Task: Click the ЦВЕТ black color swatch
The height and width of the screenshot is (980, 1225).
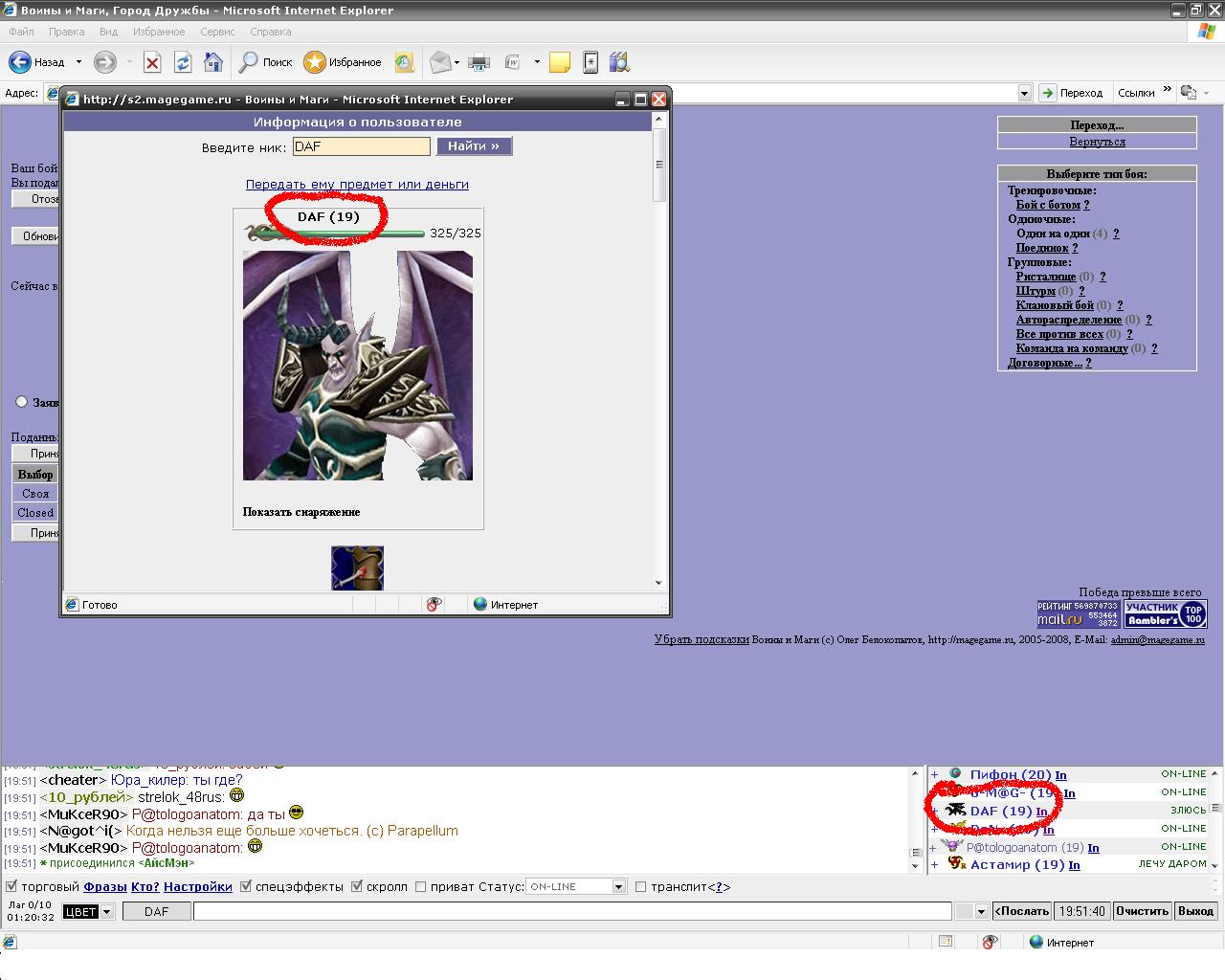Action: pos(80,912)
